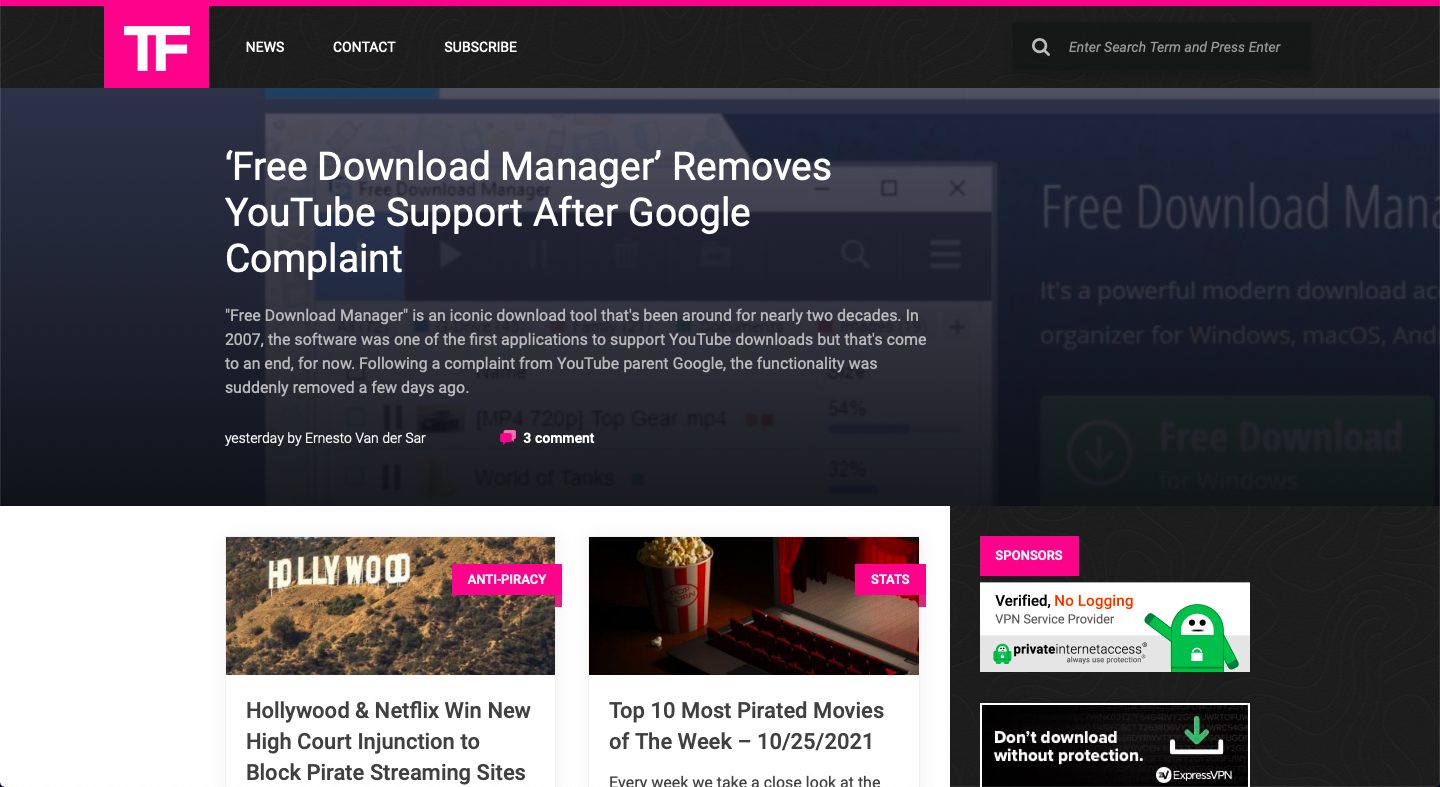Open Top 10 Most Pirated Movies article

746,726
